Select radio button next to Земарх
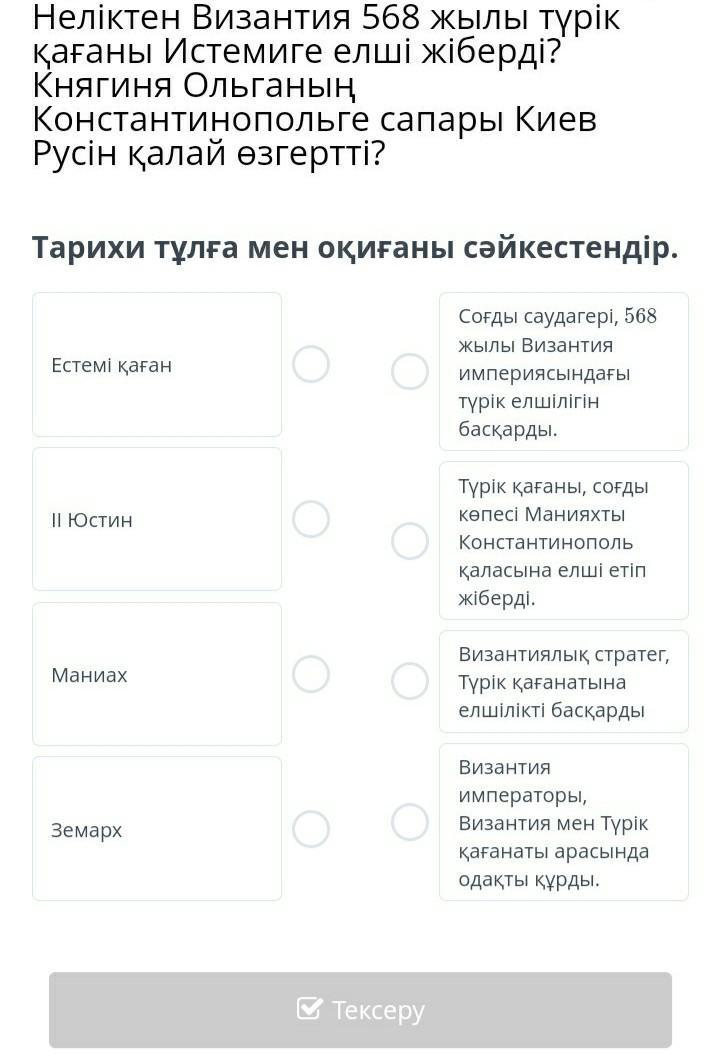The width and height of the screenshot is (720, 1060). tap(311, 829)
